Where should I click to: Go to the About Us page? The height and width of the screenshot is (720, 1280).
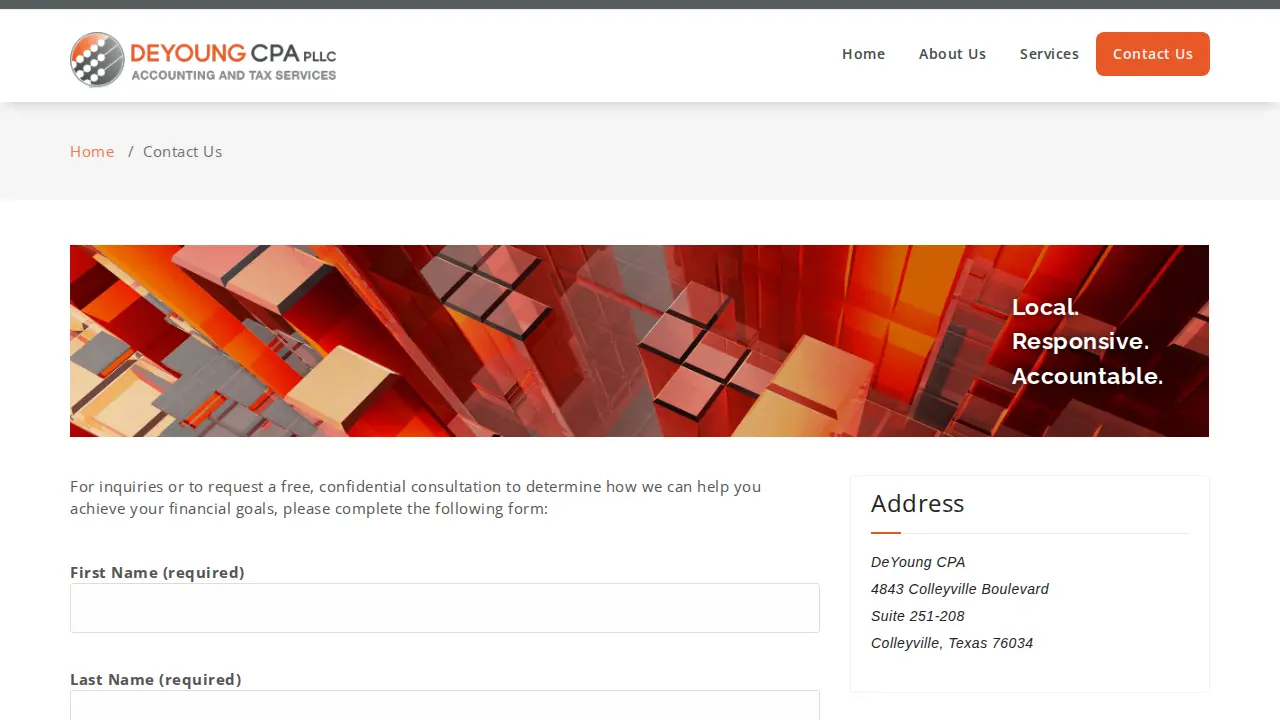[x=952, y=54]
